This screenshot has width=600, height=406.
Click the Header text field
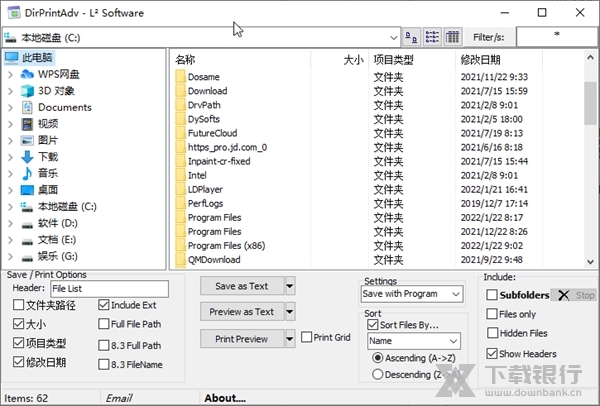coord(109,289)
